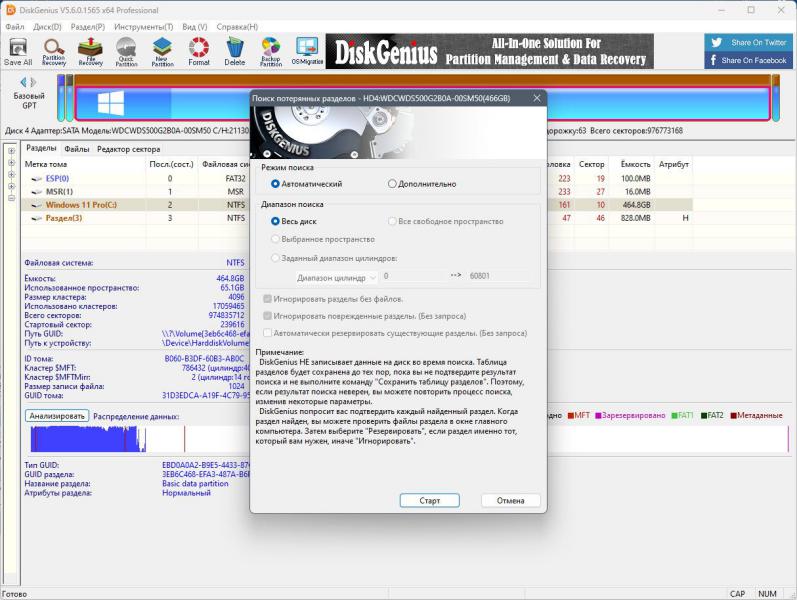797x600 pixels.
Task: Open the Инструменты(T) menu
Action: pyautogui.click(x=144, y=26)
